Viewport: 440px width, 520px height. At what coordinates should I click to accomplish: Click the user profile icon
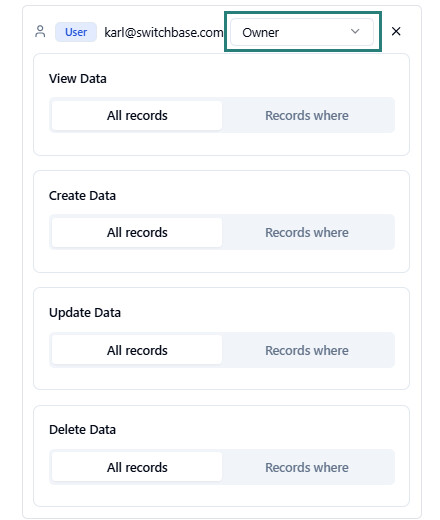40,32
